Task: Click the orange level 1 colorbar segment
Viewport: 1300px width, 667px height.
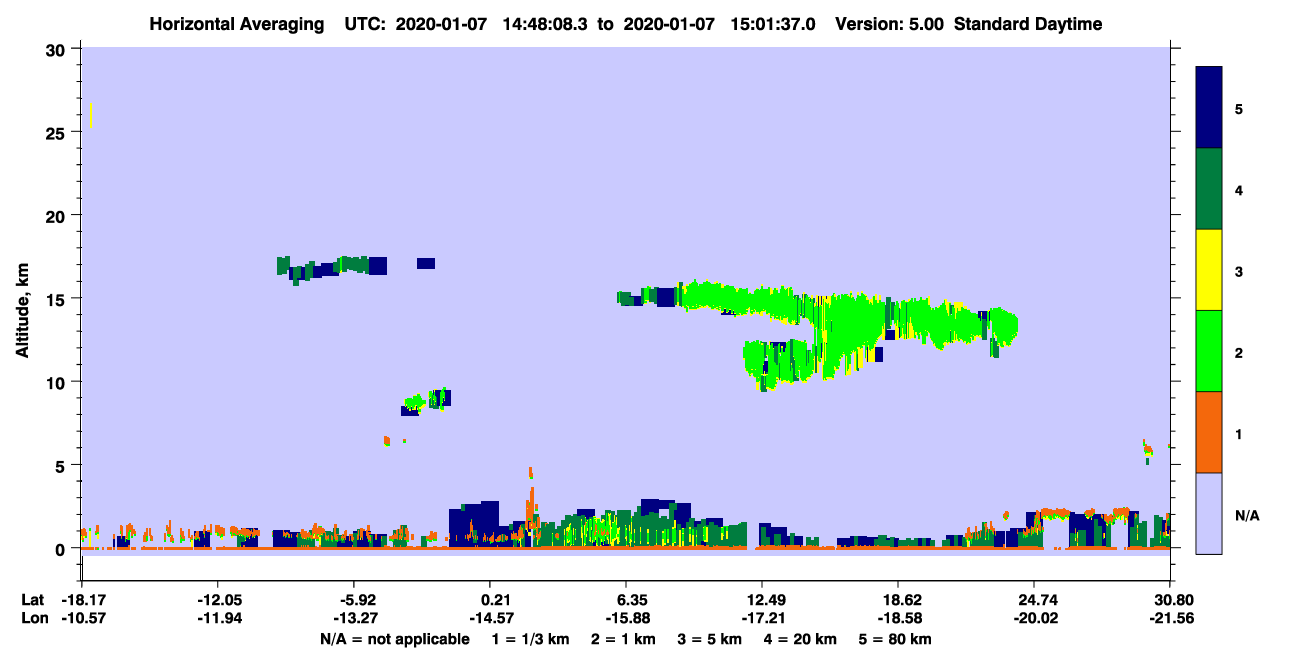Action: 1209,432
